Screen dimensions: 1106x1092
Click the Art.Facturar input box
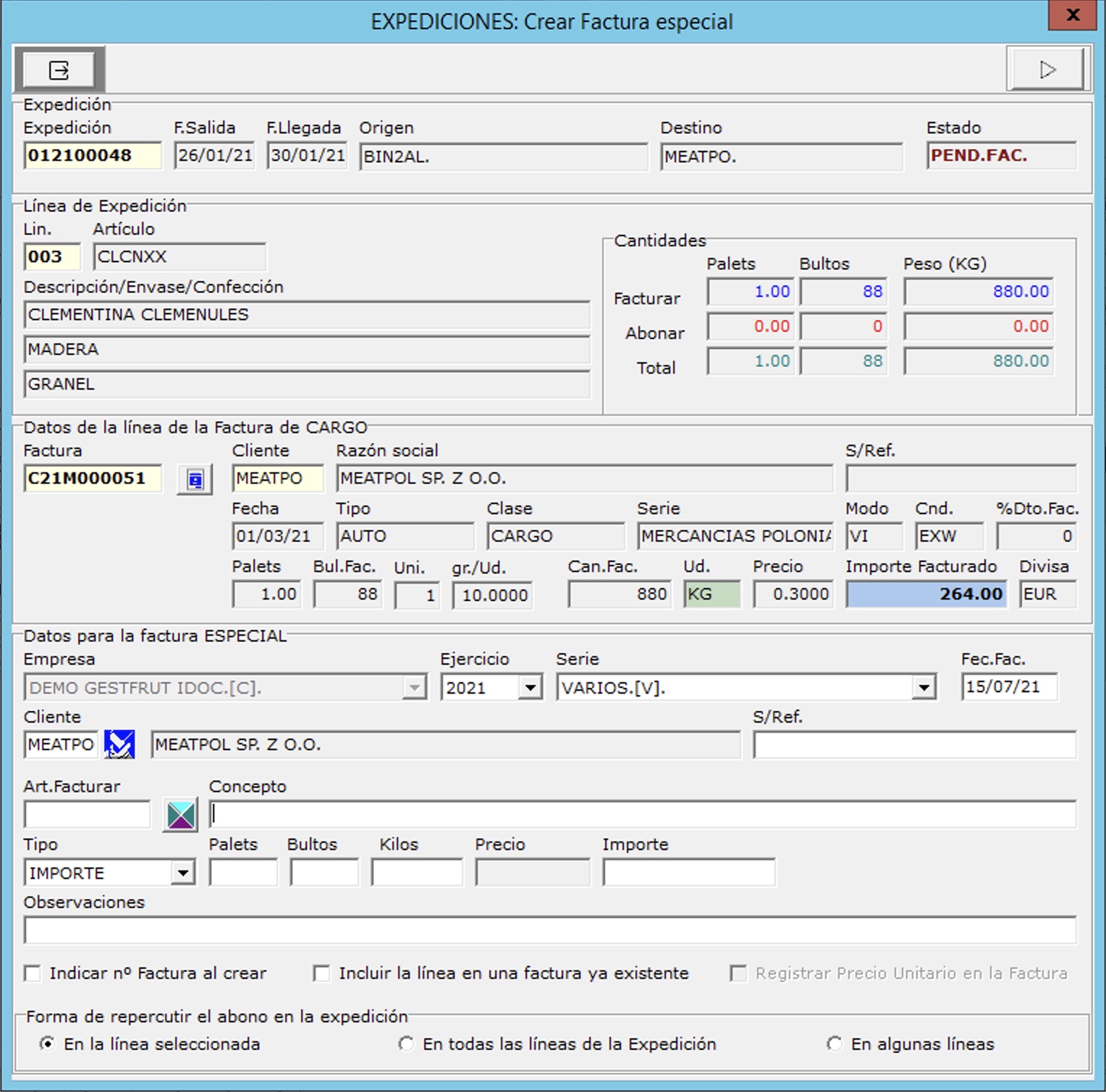(87, 815)
